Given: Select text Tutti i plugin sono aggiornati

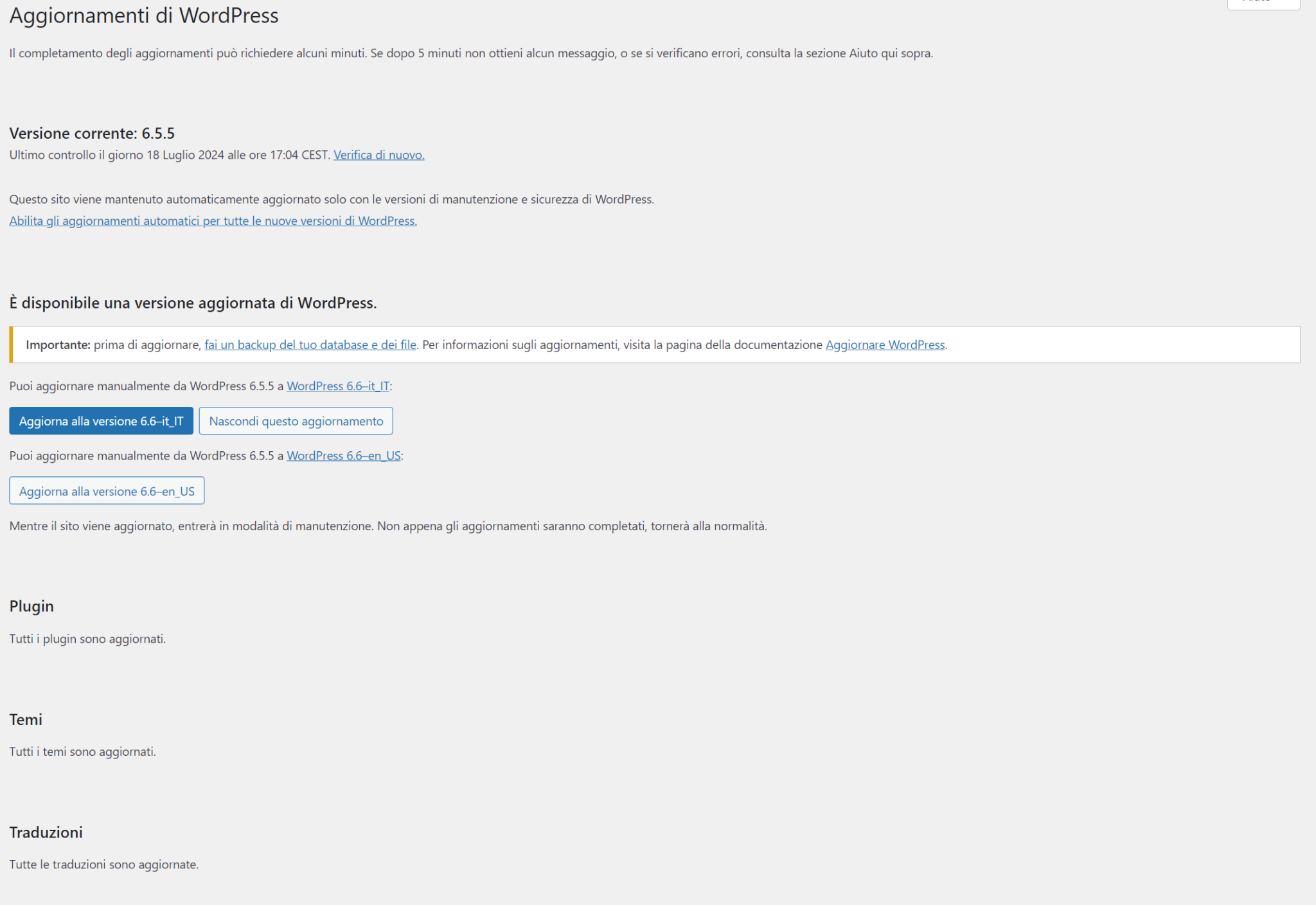Looking at the screenshot, I should tap(87, 639).
